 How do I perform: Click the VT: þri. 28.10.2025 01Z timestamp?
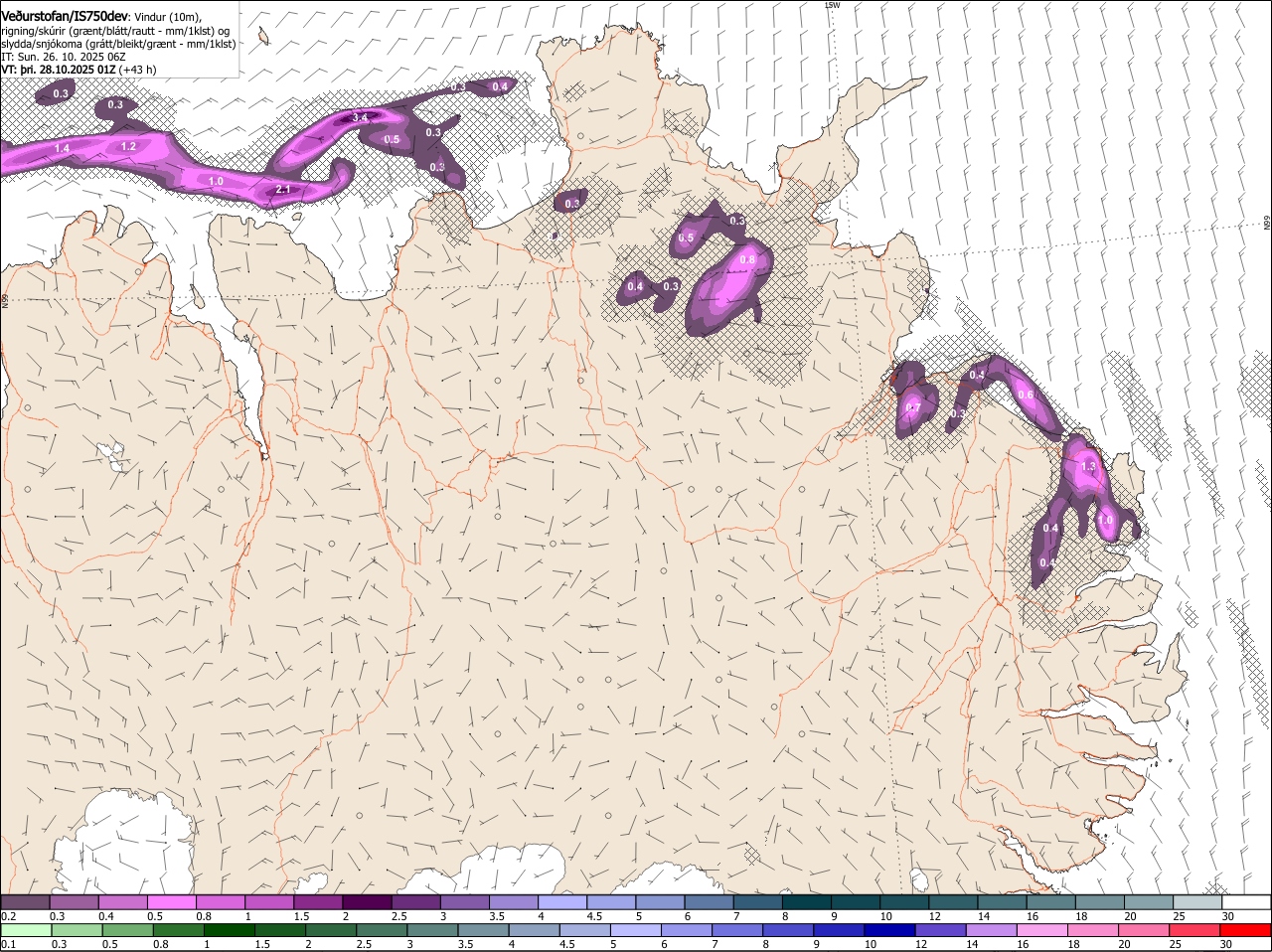(59, 70)
